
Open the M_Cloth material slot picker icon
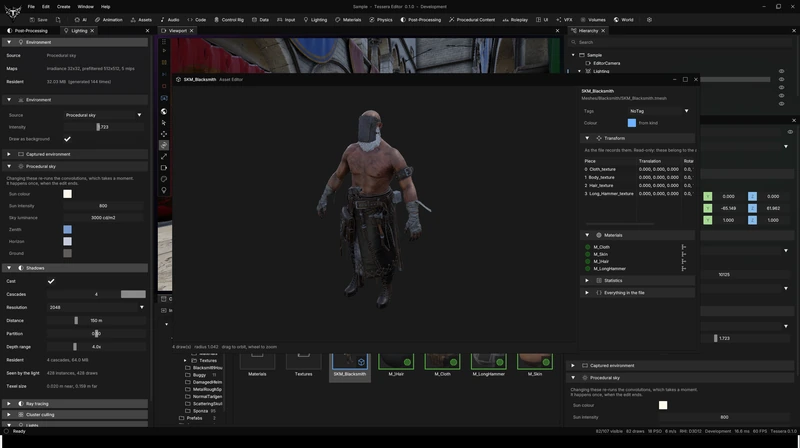[x=683, y=247]
